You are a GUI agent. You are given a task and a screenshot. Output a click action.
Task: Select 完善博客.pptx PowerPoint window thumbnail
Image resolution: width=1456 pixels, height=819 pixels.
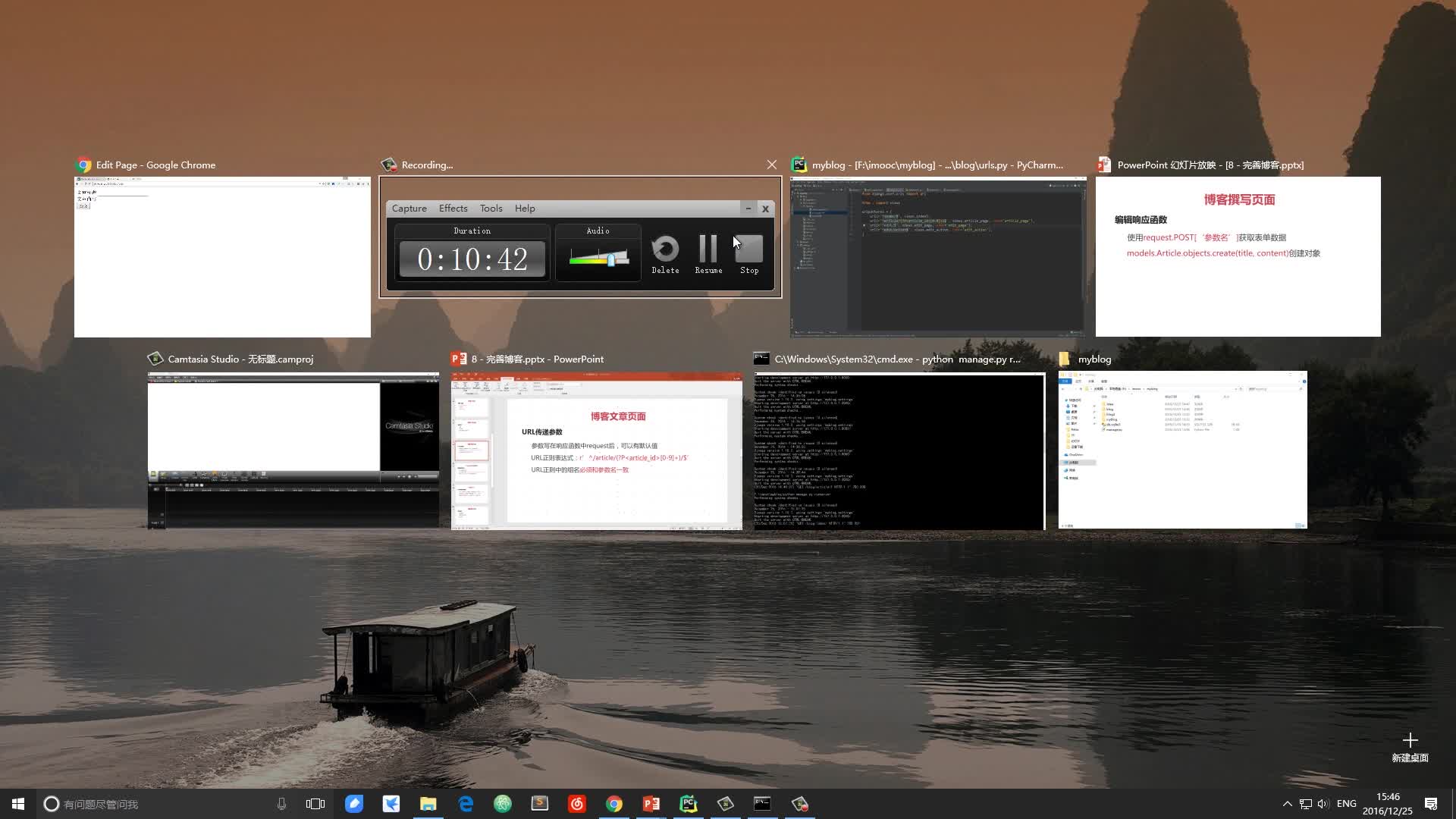coord(597,450)
